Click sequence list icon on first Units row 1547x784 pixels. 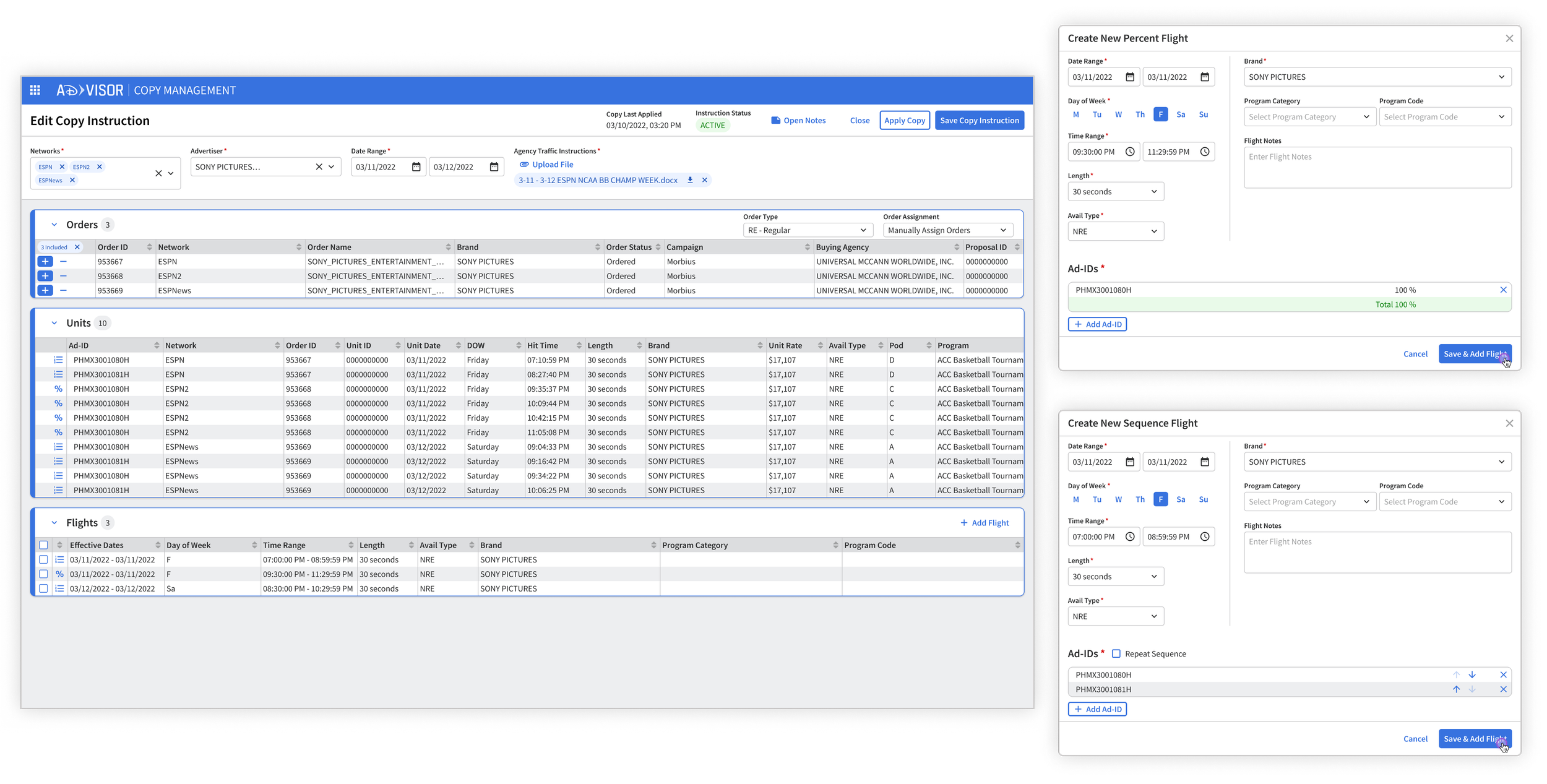pos(58,360)
